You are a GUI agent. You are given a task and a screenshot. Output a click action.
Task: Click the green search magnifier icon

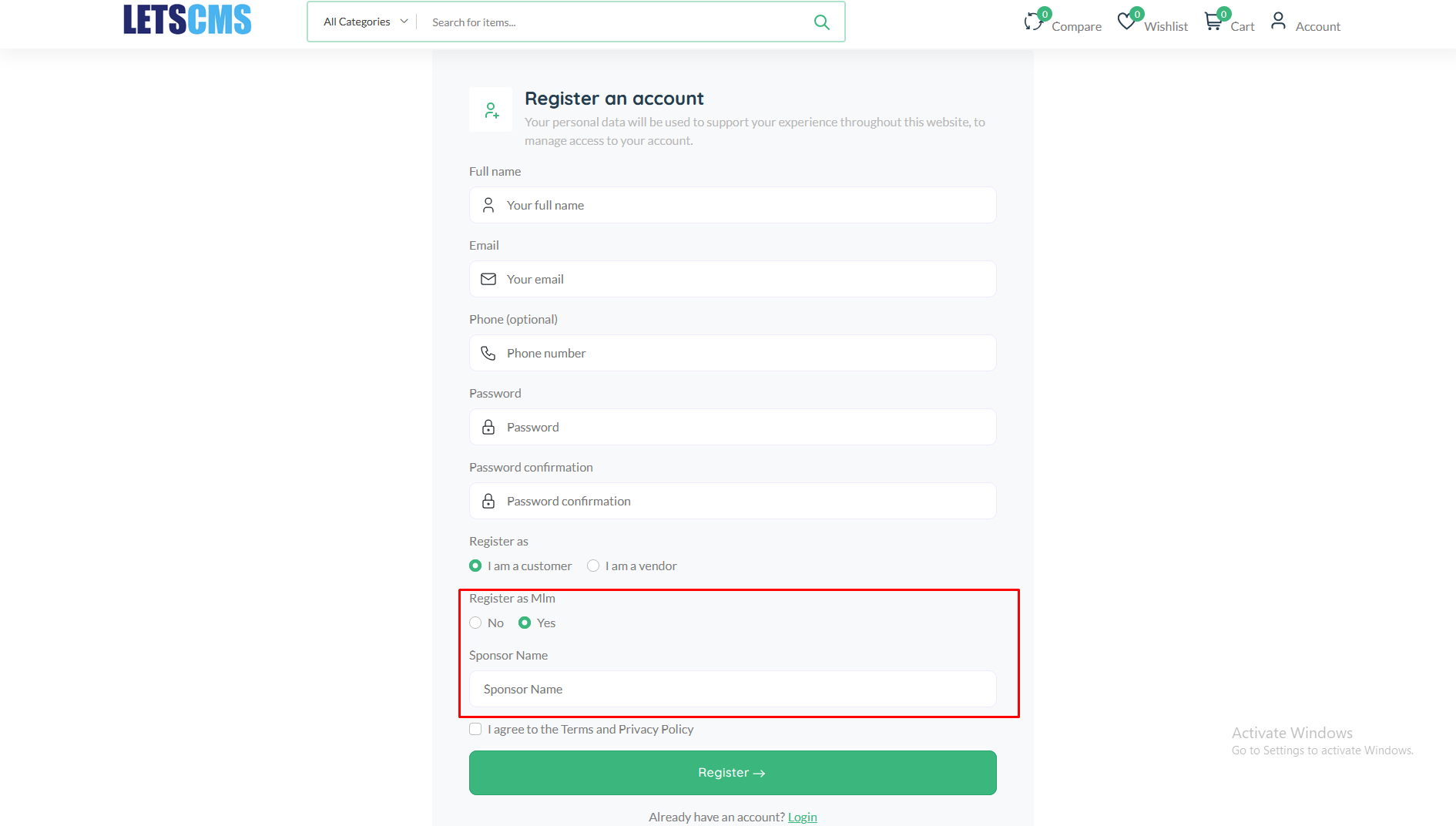[821, 22]
